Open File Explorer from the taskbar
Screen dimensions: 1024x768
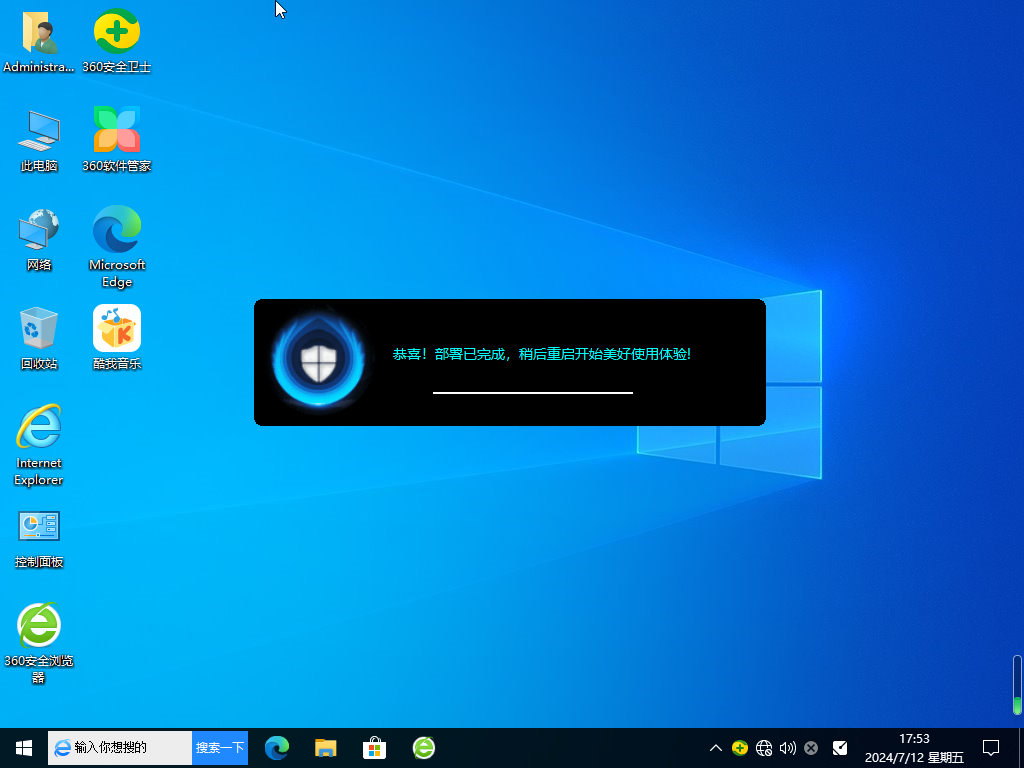[x=325, y=748]
